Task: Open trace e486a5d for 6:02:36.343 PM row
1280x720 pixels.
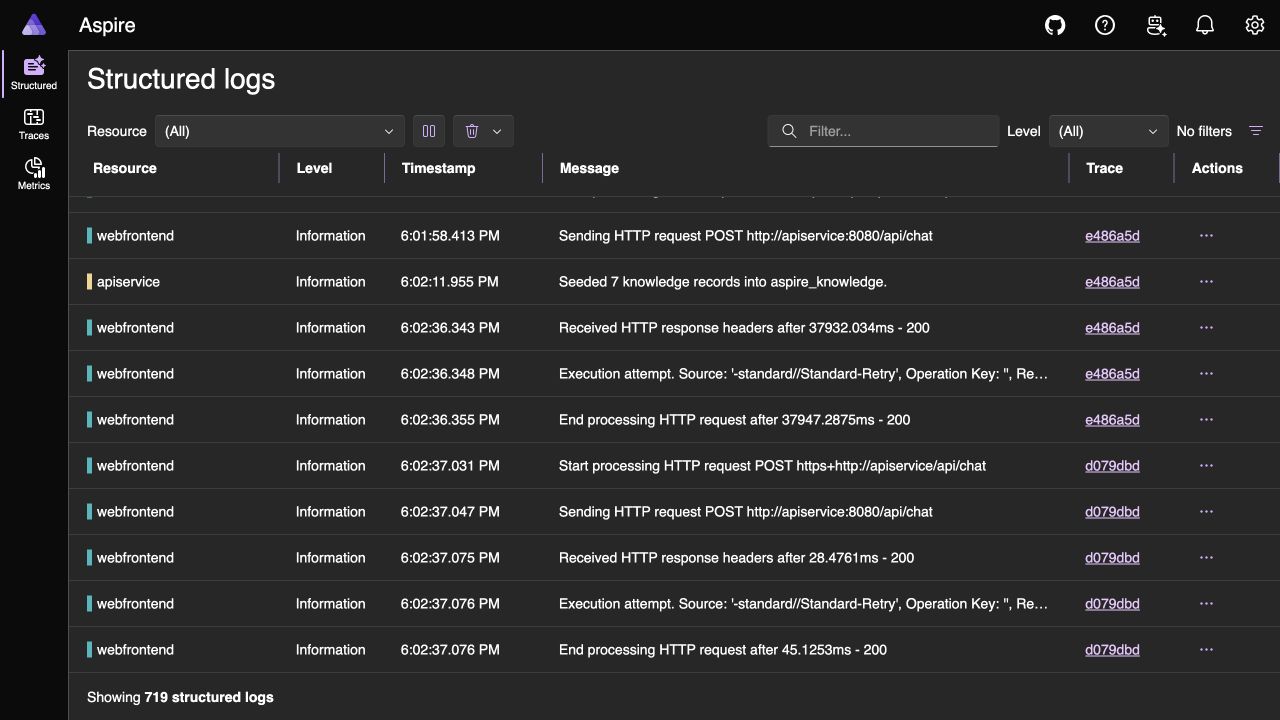Action: 1112,328
